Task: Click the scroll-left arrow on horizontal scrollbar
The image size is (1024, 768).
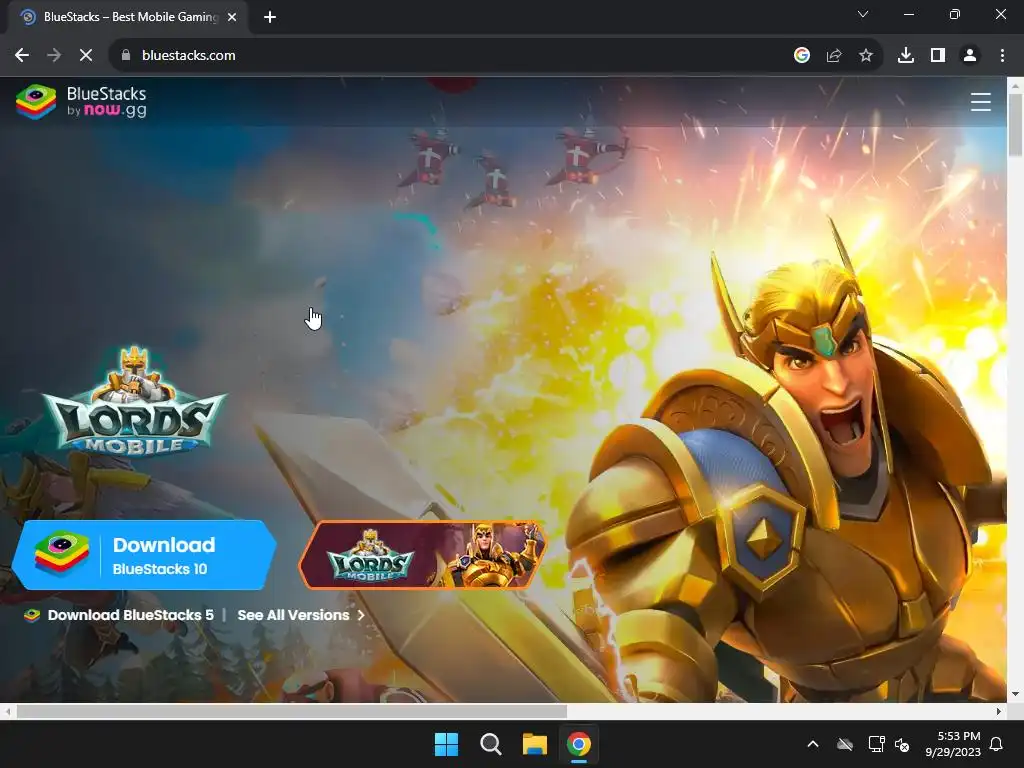Action: [x=7, y=711]
